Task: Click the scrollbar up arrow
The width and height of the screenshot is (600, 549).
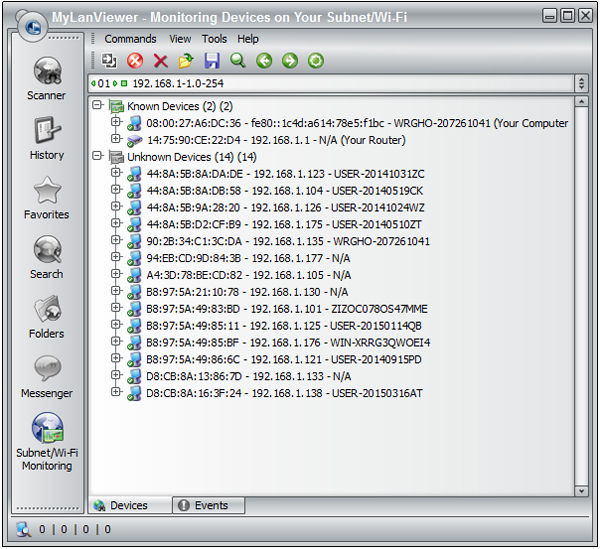Action: pyautogui.click(x=581, y=101)
